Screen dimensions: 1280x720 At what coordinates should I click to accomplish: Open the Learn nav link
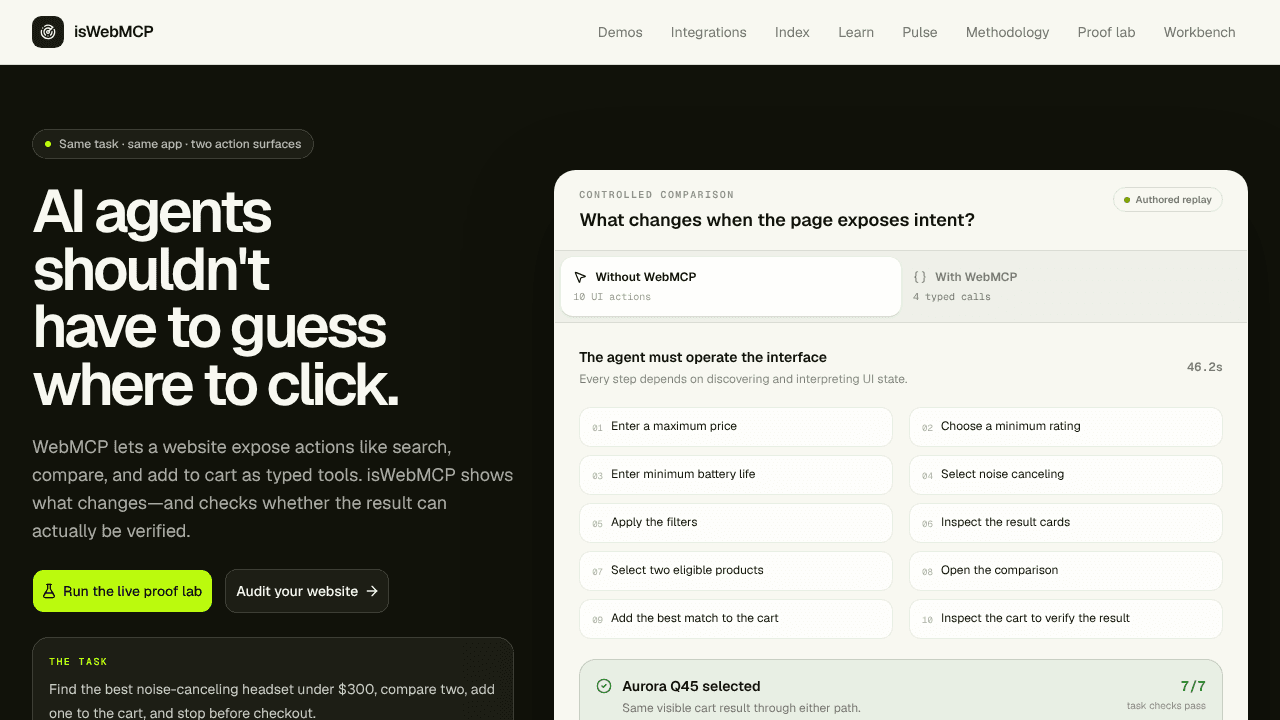click(856, 32)
